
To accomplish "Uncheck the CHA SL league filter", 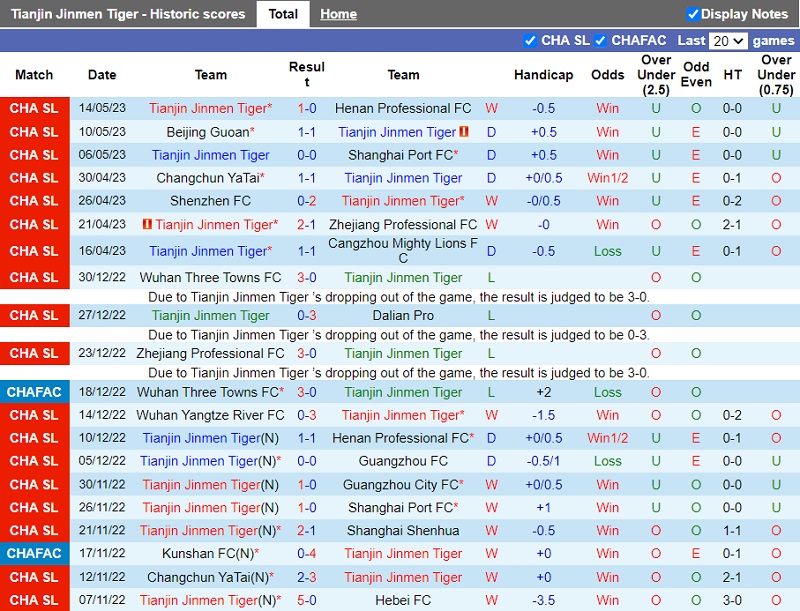I will pos(530,41).
